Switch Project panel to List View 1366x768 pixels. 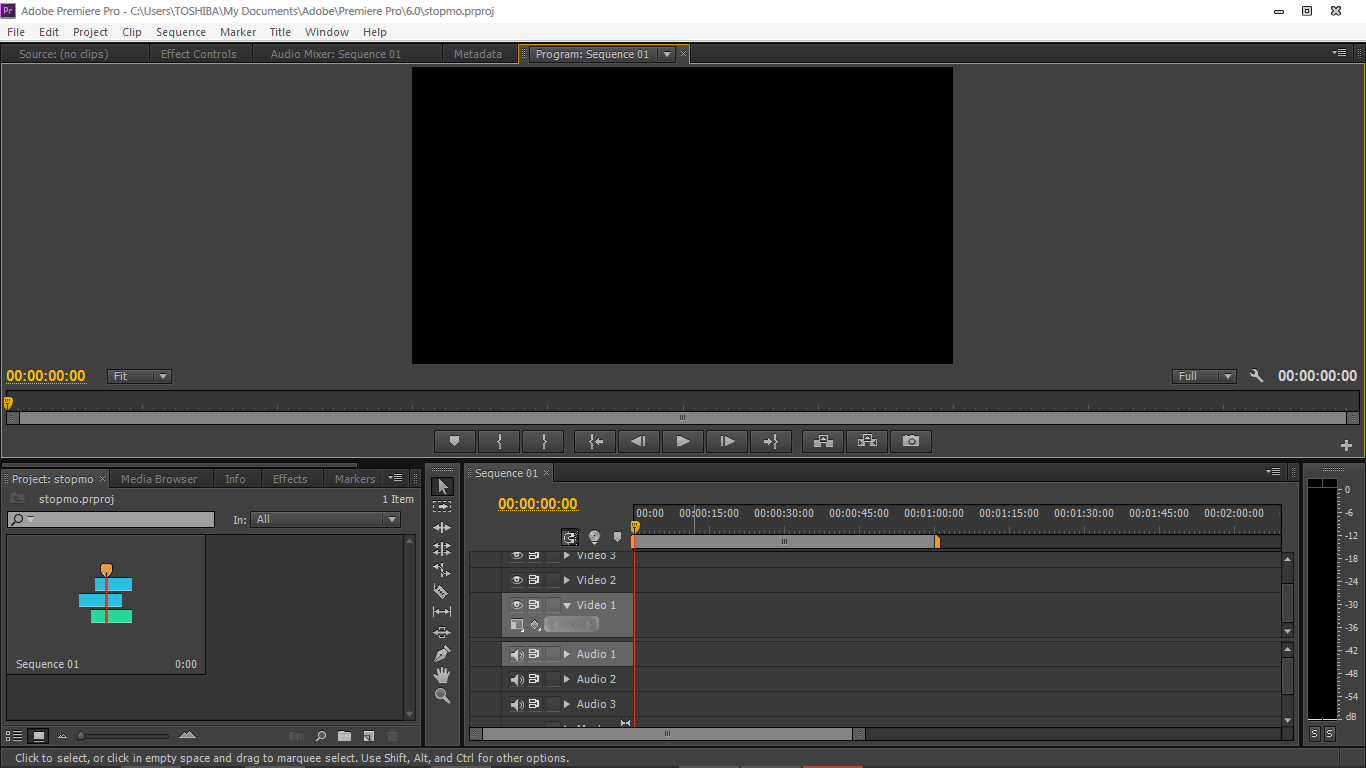pos(15,736)
